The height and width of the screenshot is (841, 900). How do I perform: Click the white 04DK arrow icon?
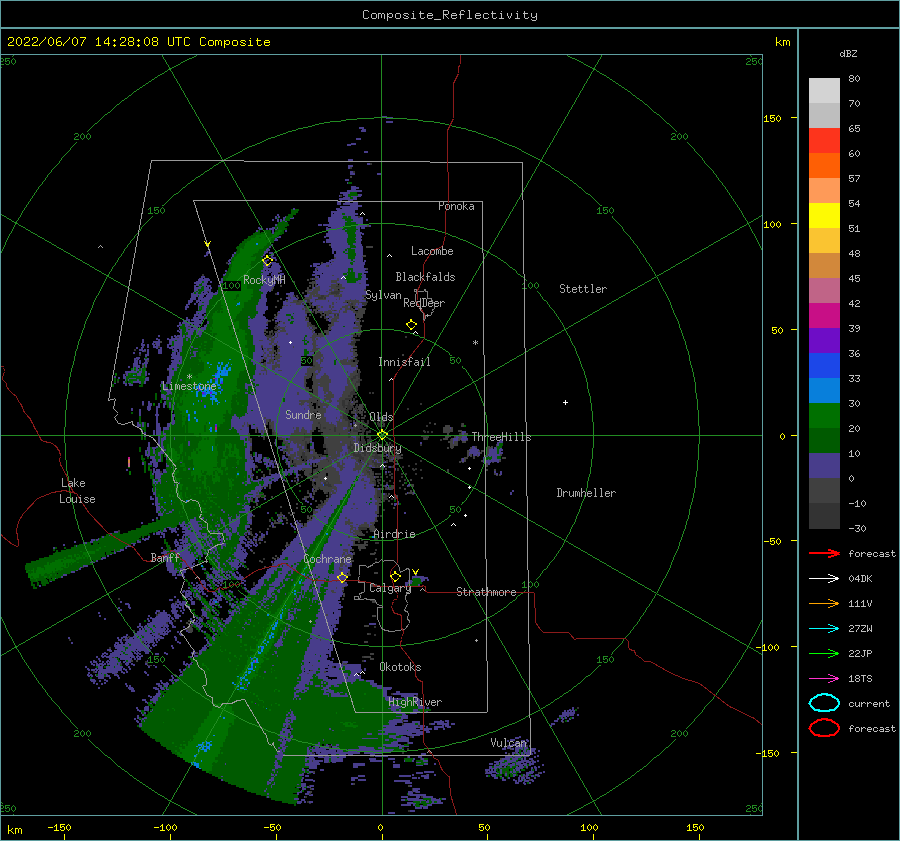(824, 578)
